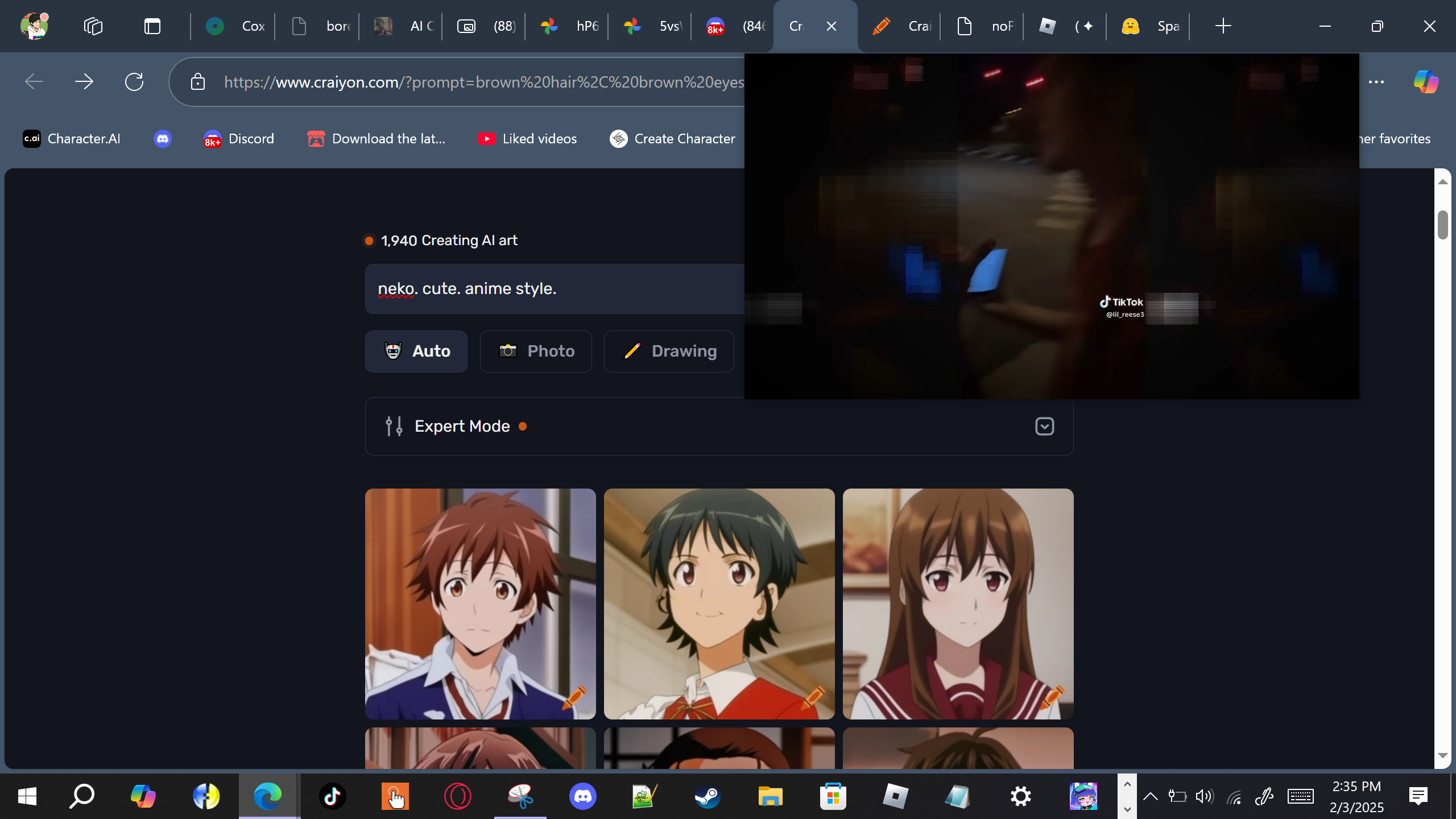
Task: Show hidden system tray icons
Action: [x=1151, y=796]
